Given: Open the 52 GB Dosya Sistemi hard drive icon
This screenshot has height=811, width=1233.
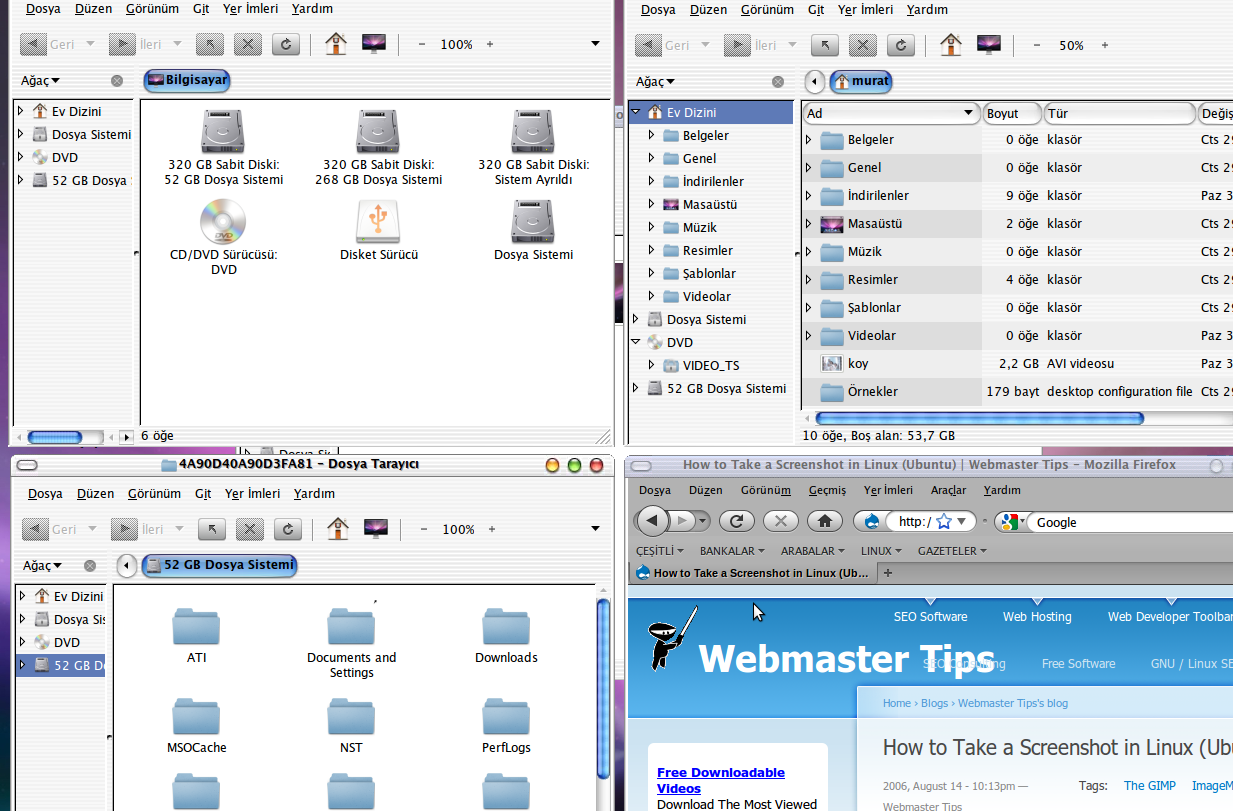Looking at the screenshot, I should [224, 132].
